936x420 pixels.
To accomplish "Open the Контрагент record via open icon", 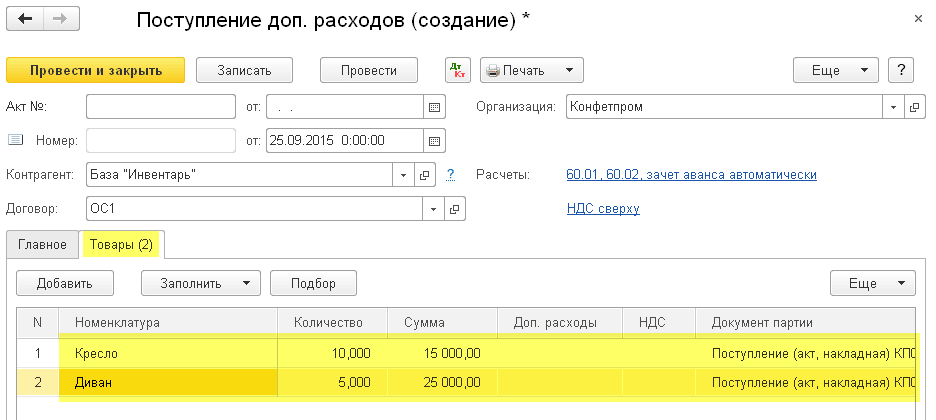I will point(425,175).
